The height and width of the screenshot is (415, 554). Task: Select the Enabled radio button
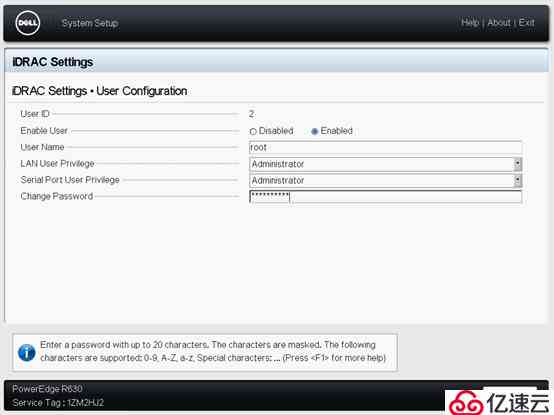click(314, 131)
